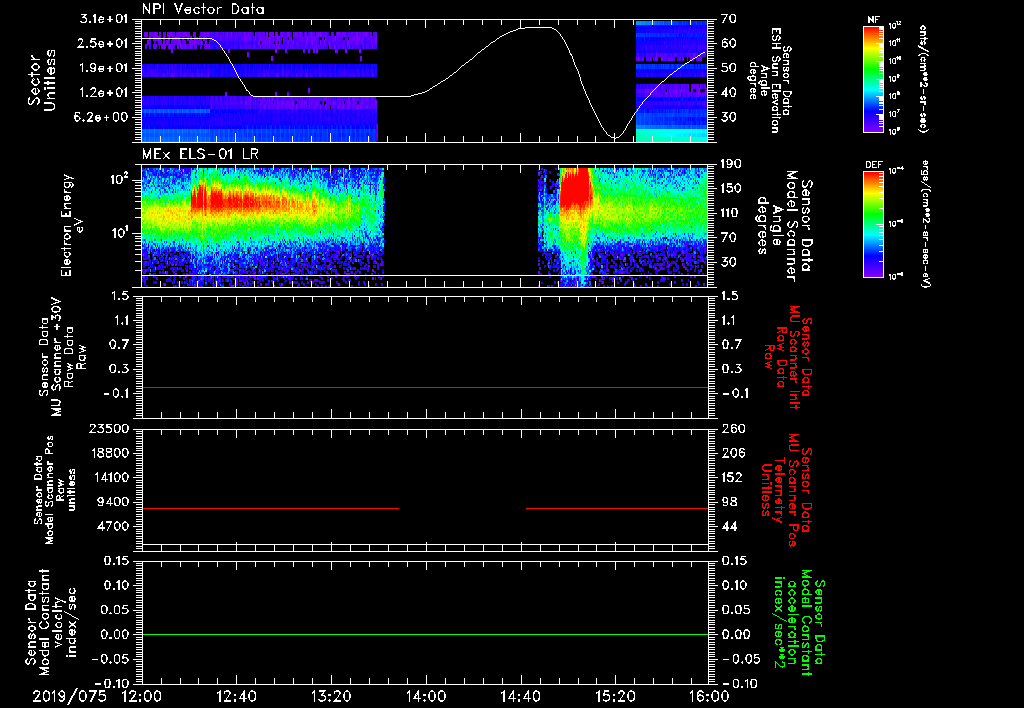Click the DEF color bar
Screen dimensions: 1024x708
874,224
